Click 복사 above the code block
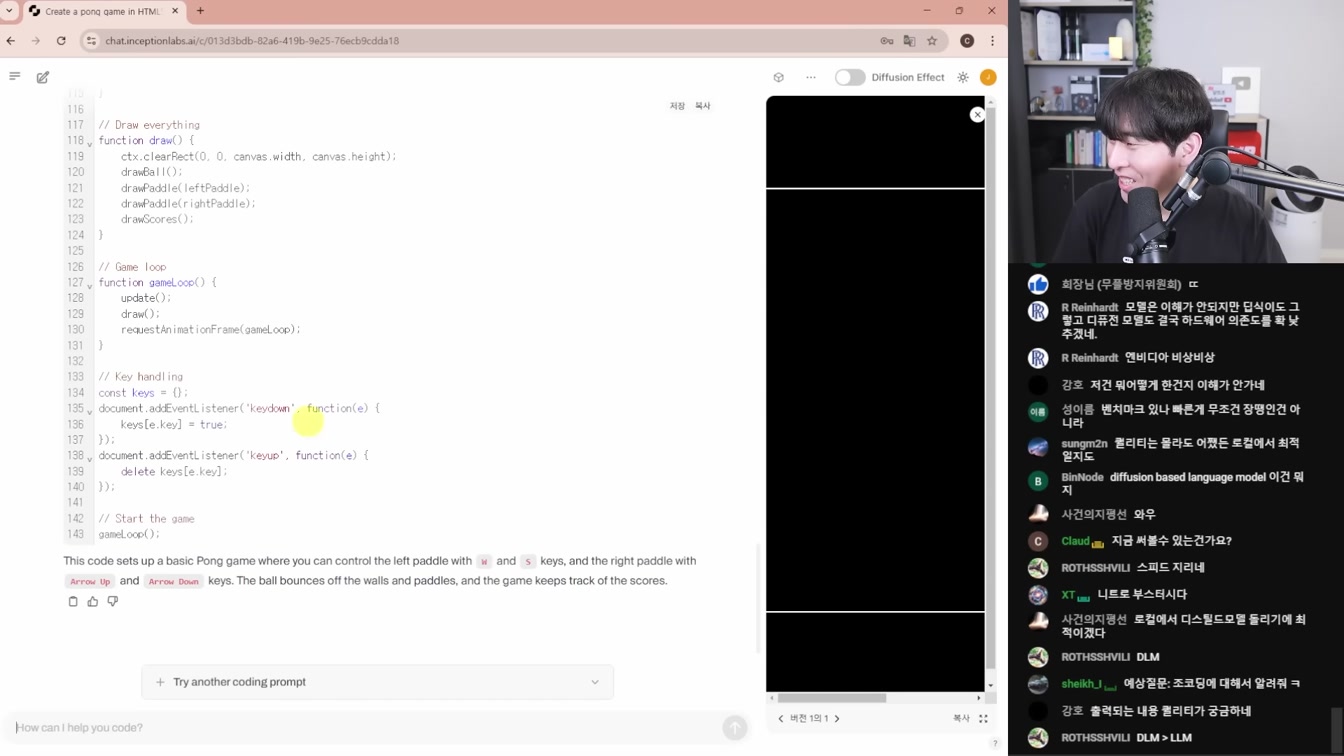 703,106
